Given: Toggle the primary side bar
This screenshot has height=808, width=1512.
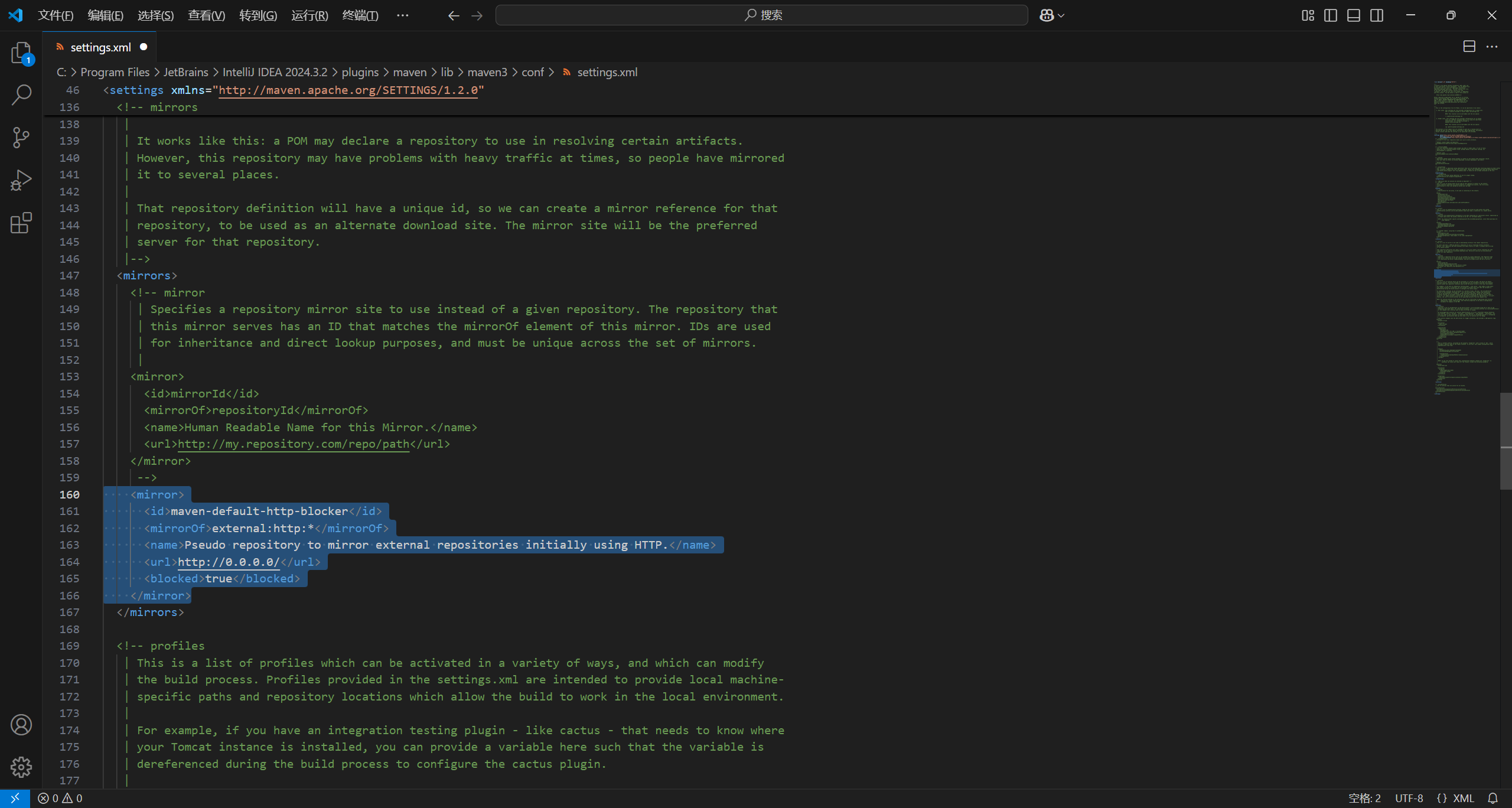Looking at the screenshot, I should point(1331,15).
